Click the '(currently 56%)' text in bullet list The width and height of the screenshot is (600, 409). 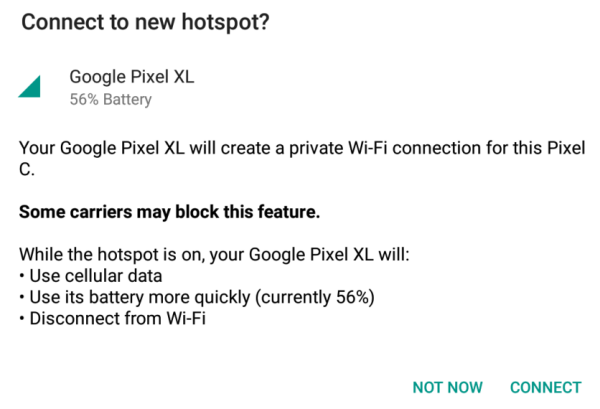tap(315, 297)
